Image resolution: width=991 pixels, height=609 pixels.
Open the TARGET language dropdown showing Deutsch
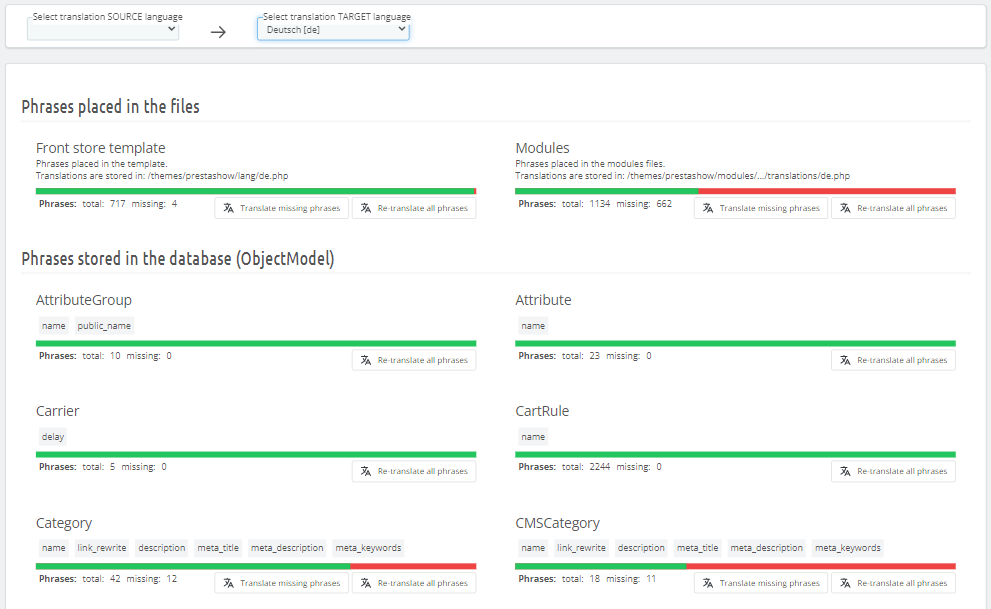point(333,29)
